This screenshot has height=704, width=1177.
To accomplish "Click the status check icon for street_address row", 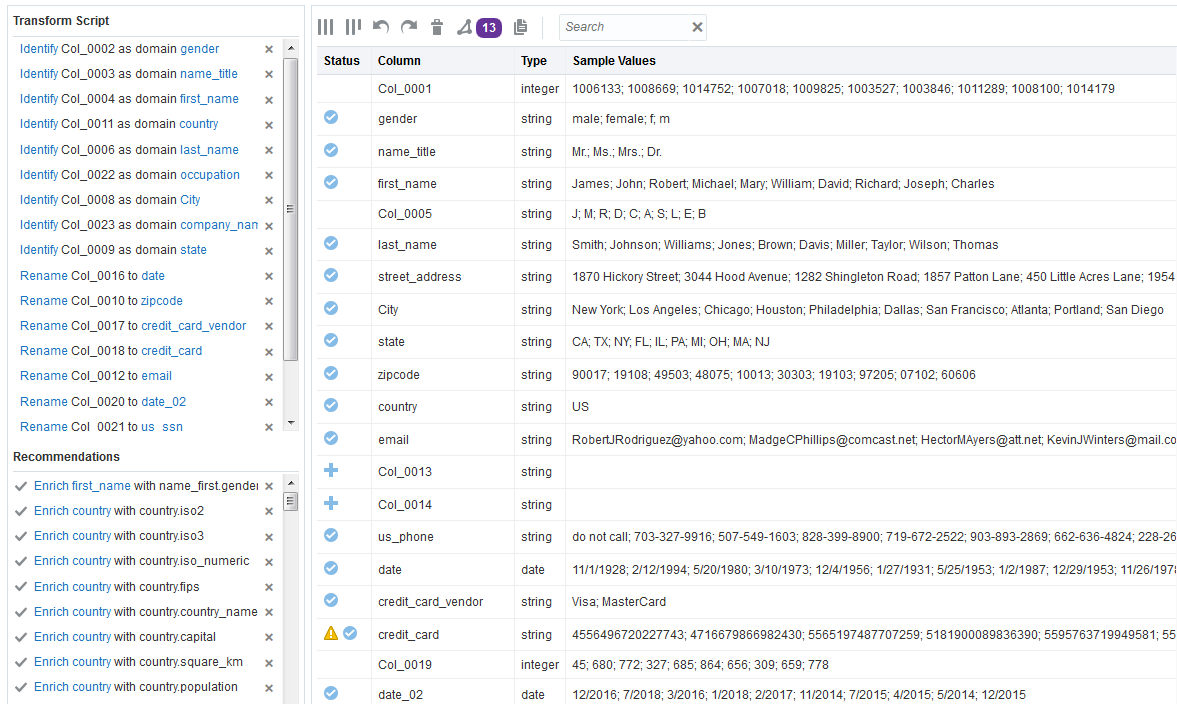I will [331, 275].
